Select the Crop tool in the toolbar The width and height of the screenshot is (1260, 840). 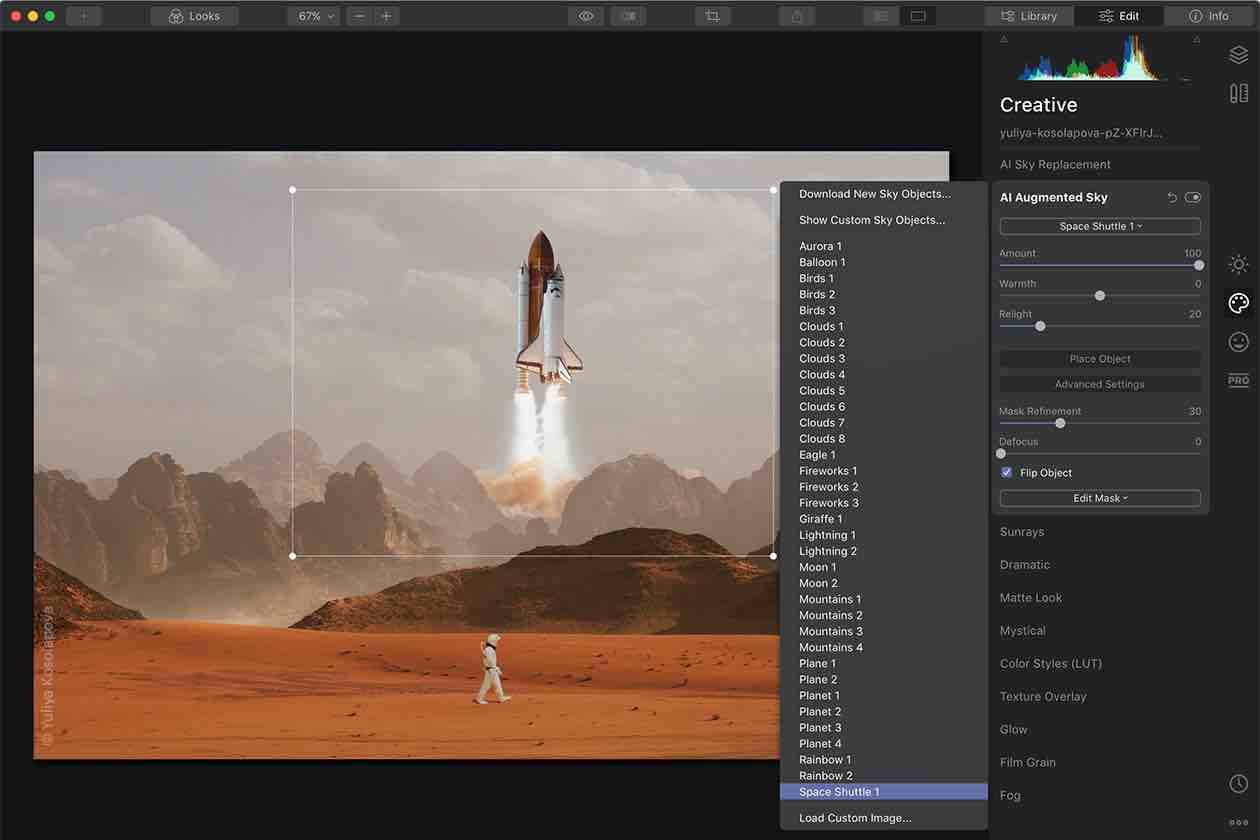[x=712, y=15]
